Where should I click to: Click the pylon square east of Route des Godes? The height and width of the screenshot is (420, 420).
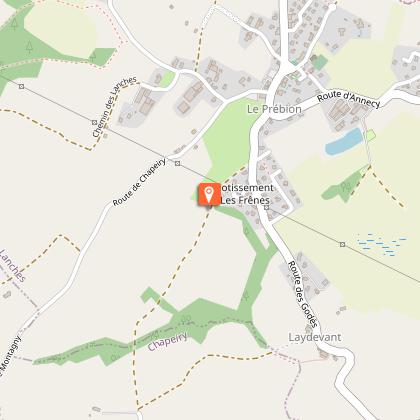pos(342,245)
